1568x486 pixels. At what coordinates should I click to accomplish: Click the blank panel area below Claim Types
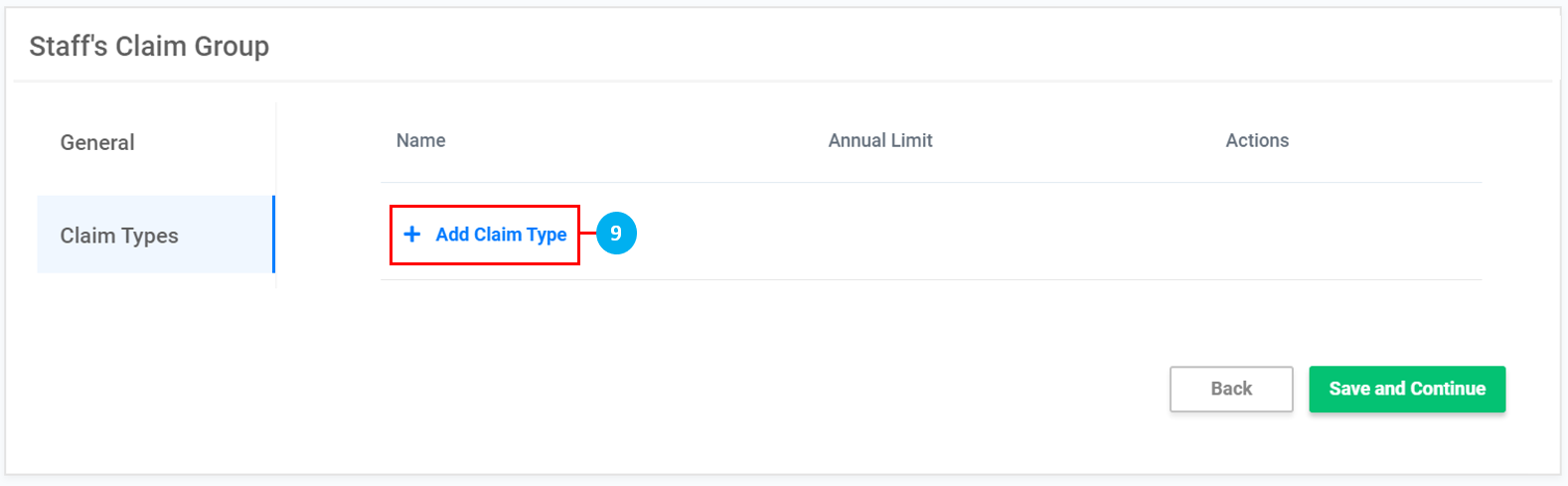(x=149, y=378)
